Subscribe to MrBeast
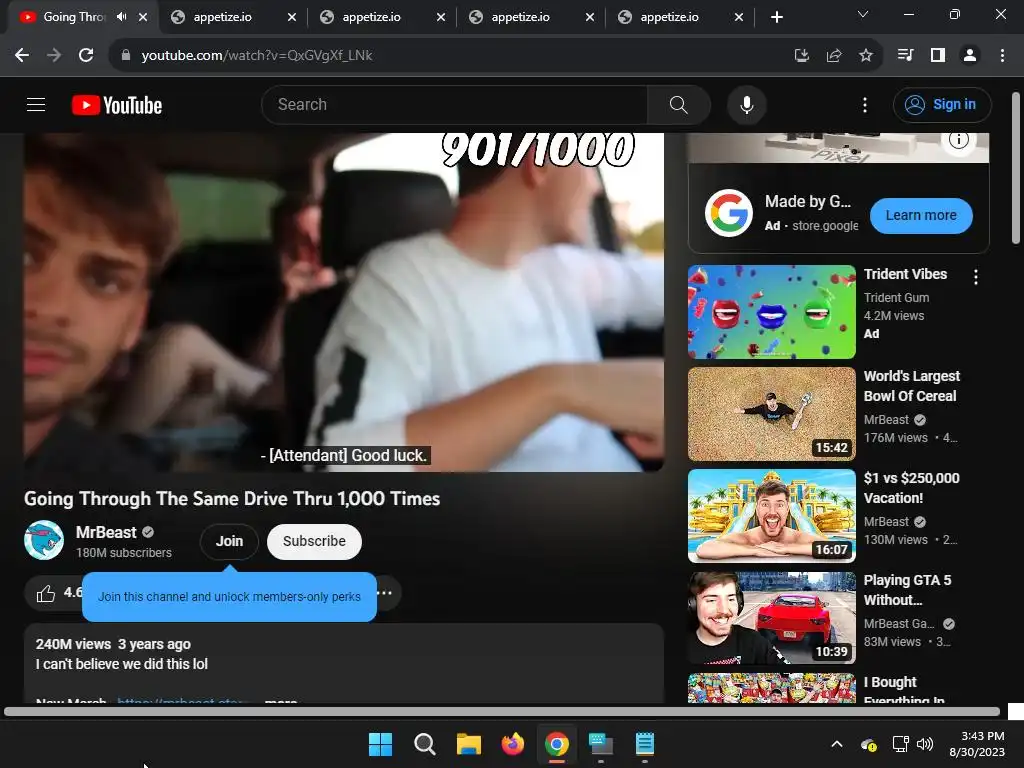Viewport: 1024px width, 768px height. pyautogui.click(x=314, y=541)
